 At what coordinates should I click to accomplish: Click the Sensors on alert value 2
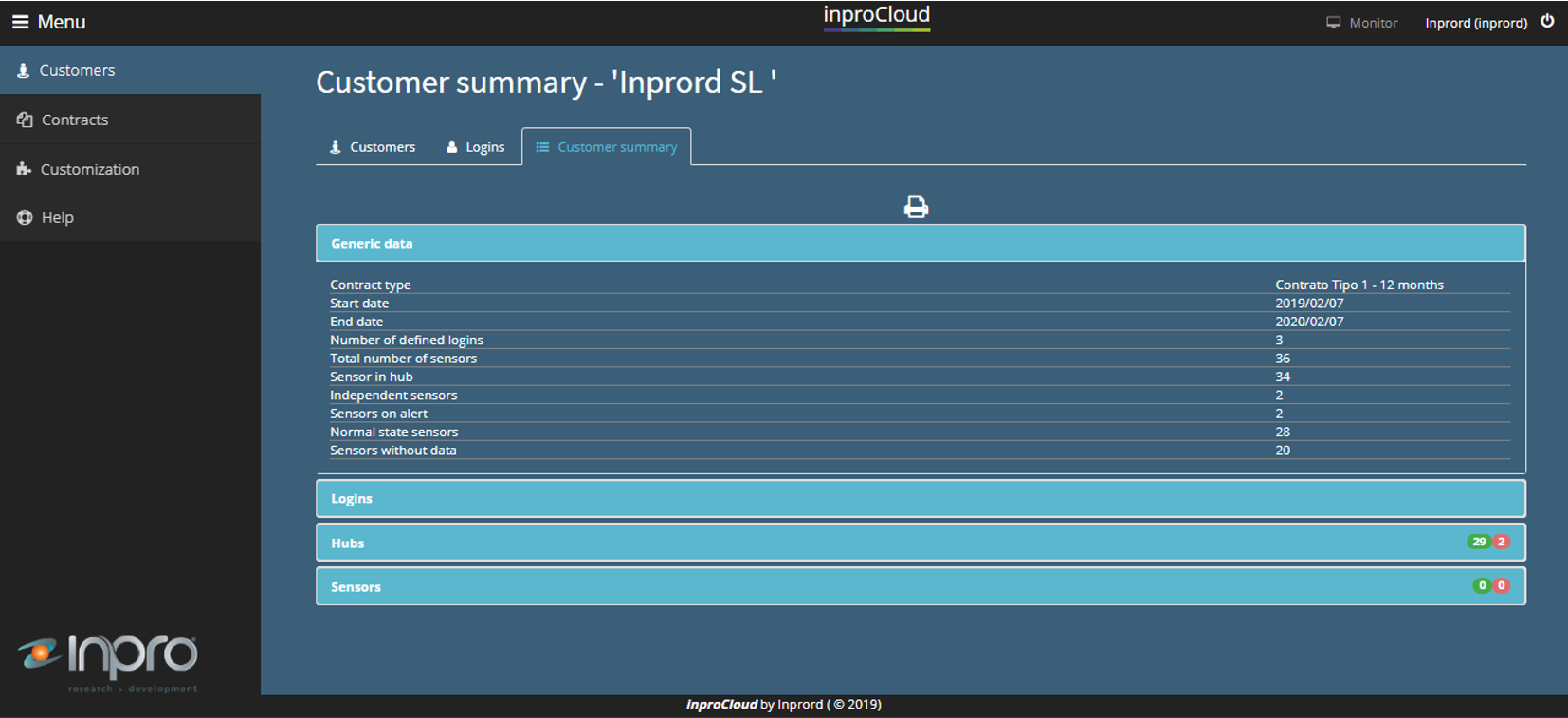(1279, 414)
